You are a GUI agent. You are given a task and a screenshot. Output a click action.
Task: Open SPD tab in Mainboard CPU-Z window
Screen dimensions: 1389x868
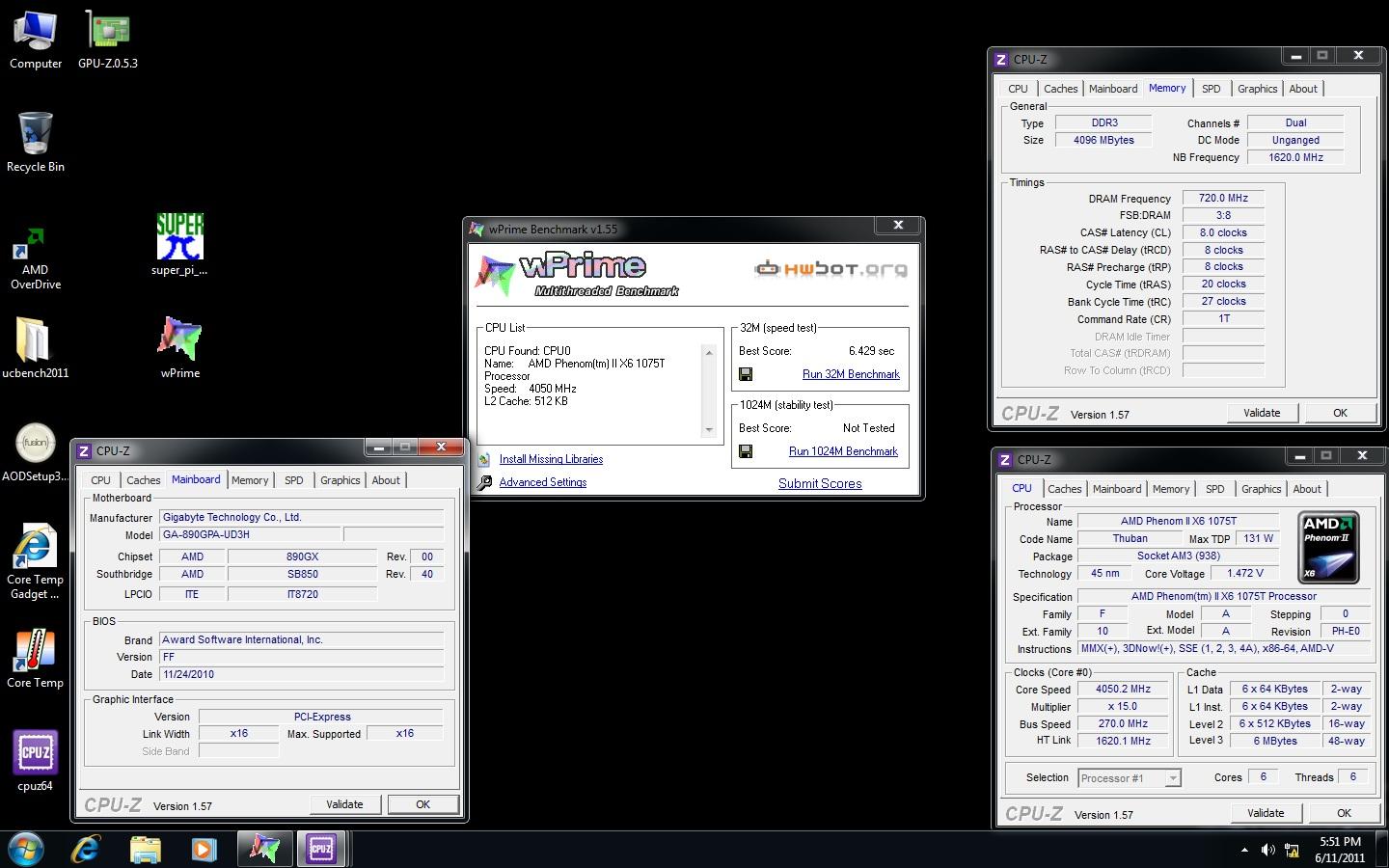294,480
